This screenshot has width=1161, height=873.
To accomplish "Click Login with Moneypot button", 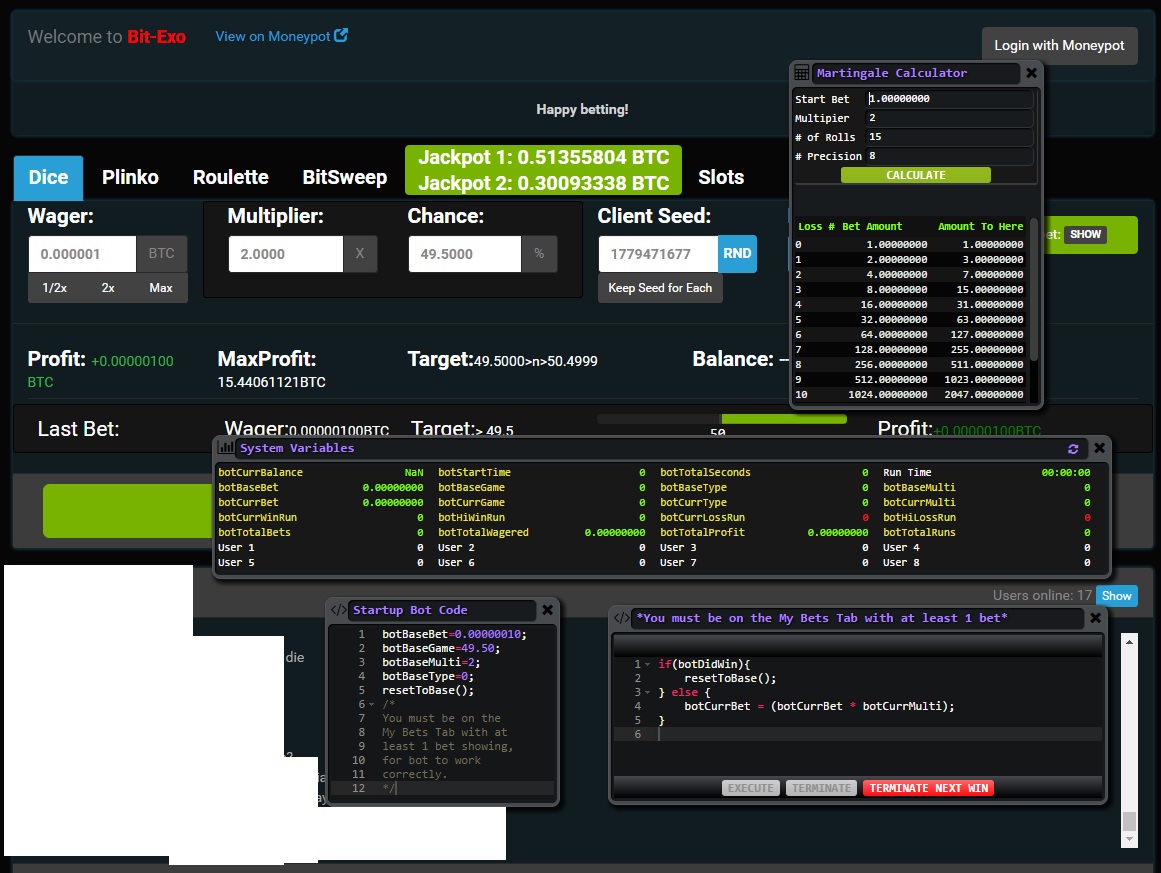I will (x=1059, y=45).
